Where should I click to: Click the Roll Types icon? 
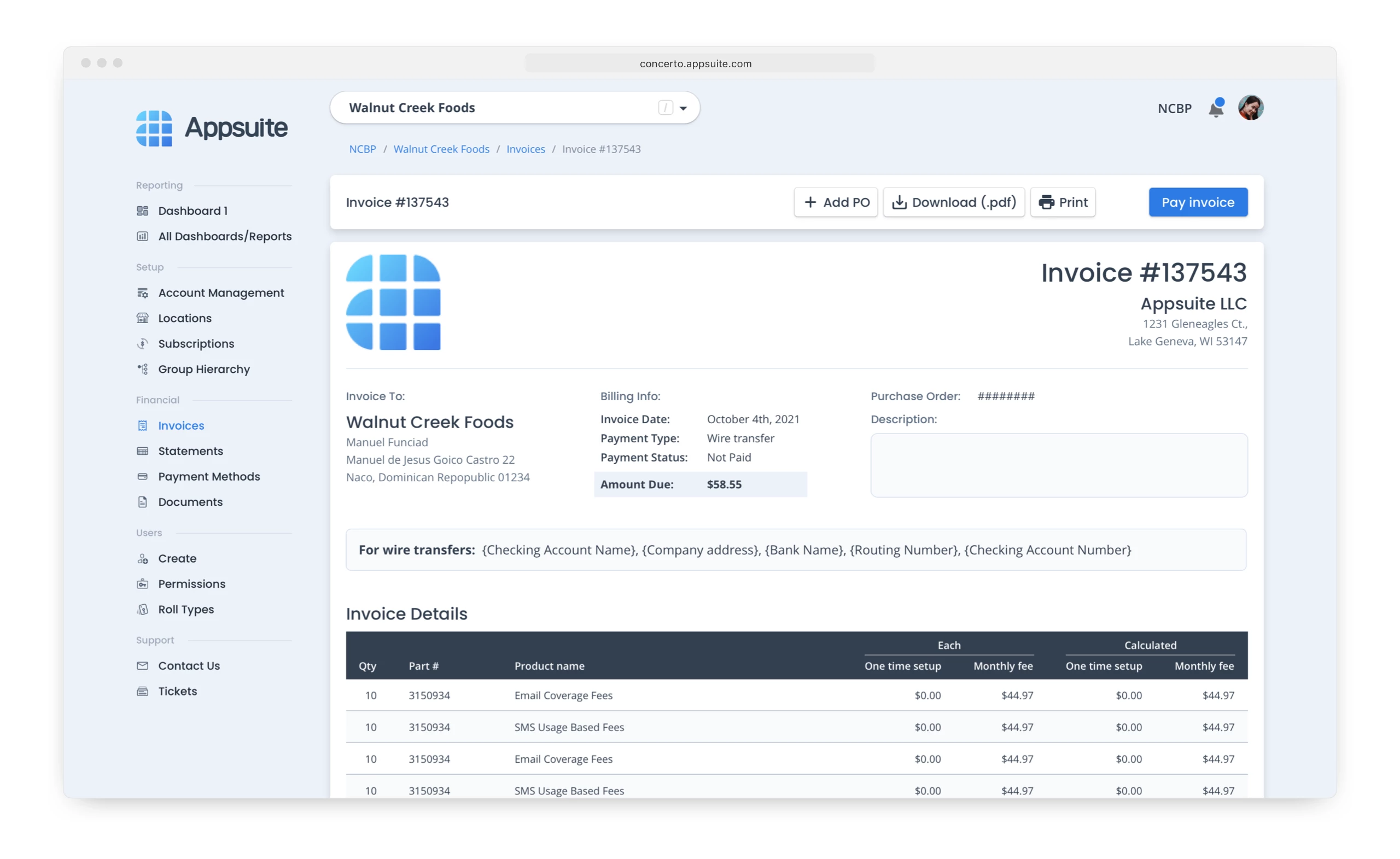tap(143, 610)
